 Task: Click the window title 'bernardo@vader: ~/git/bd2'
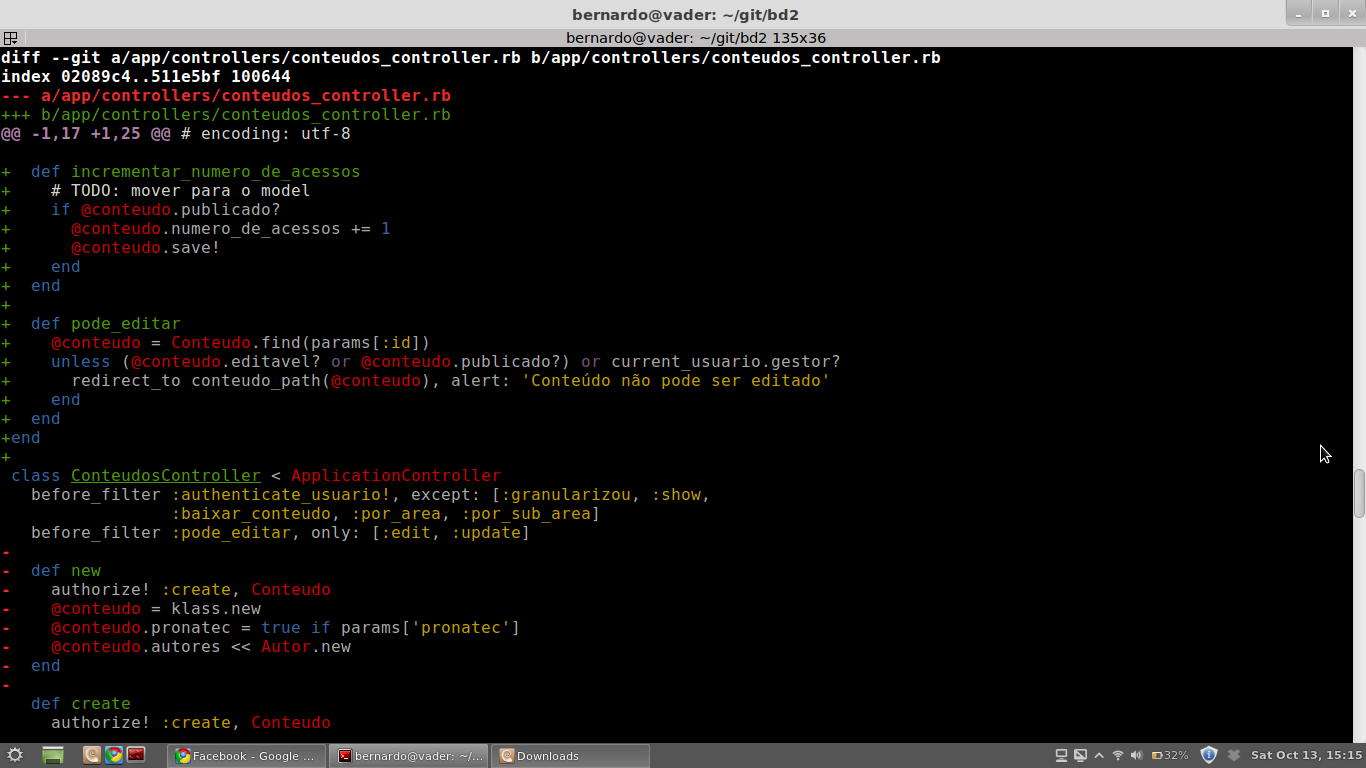tap(685, 15)
